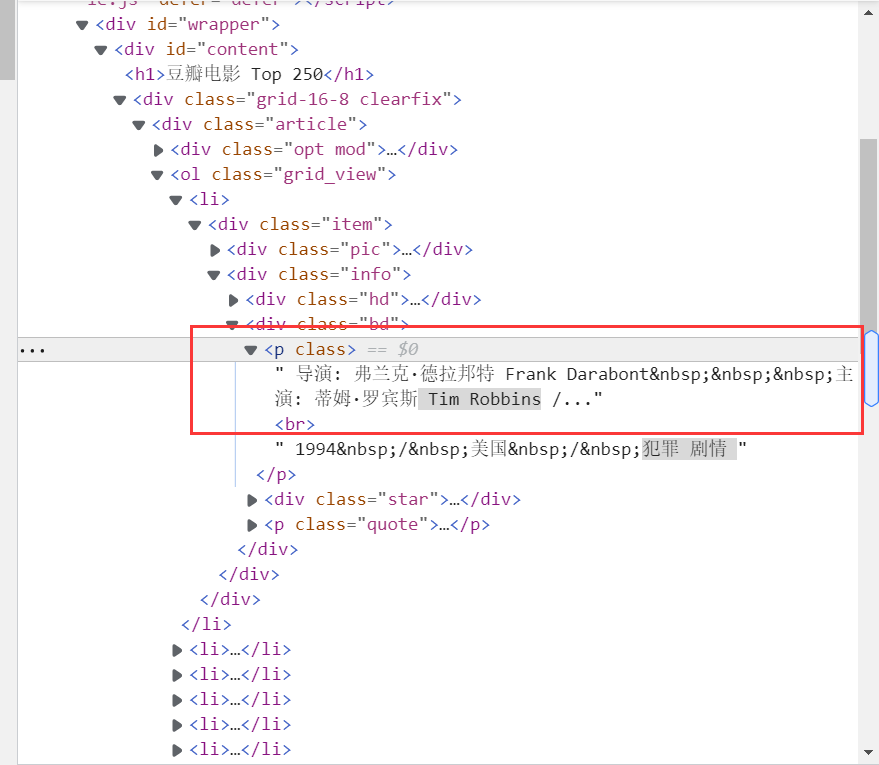879x765 pixels.
Task: Collapse the selected p class element
Action: [251, 350]
